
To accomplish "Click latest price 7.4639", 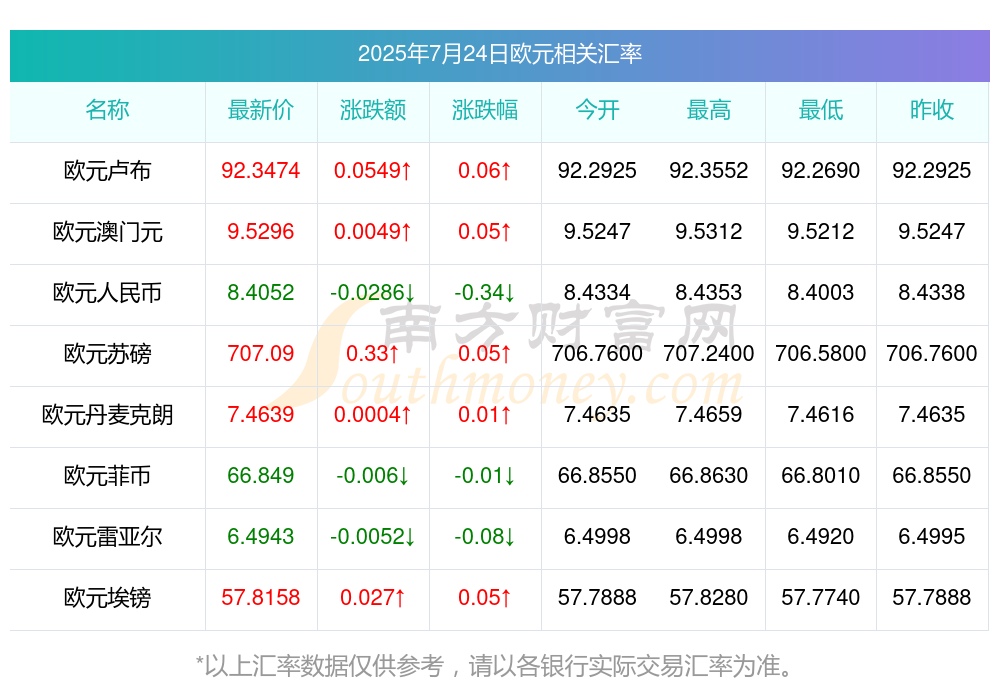I will (261, 414).
